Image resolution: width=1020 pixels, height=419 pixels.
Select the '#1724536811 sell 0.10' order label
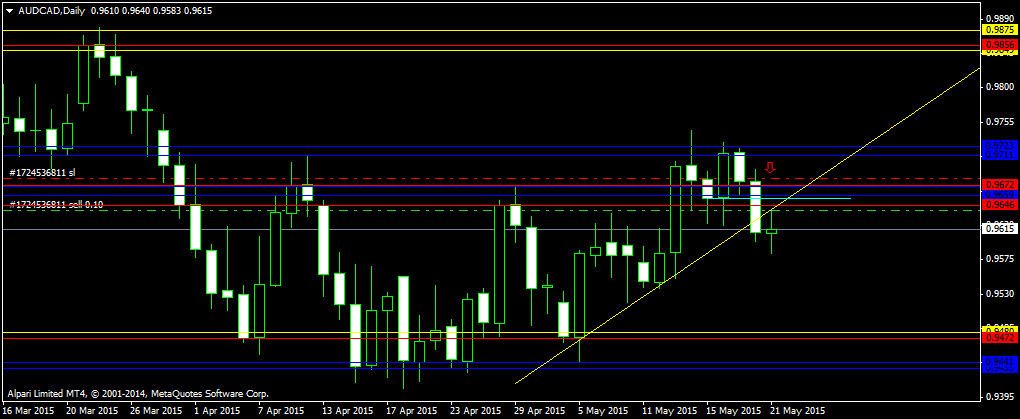(56, 204)
